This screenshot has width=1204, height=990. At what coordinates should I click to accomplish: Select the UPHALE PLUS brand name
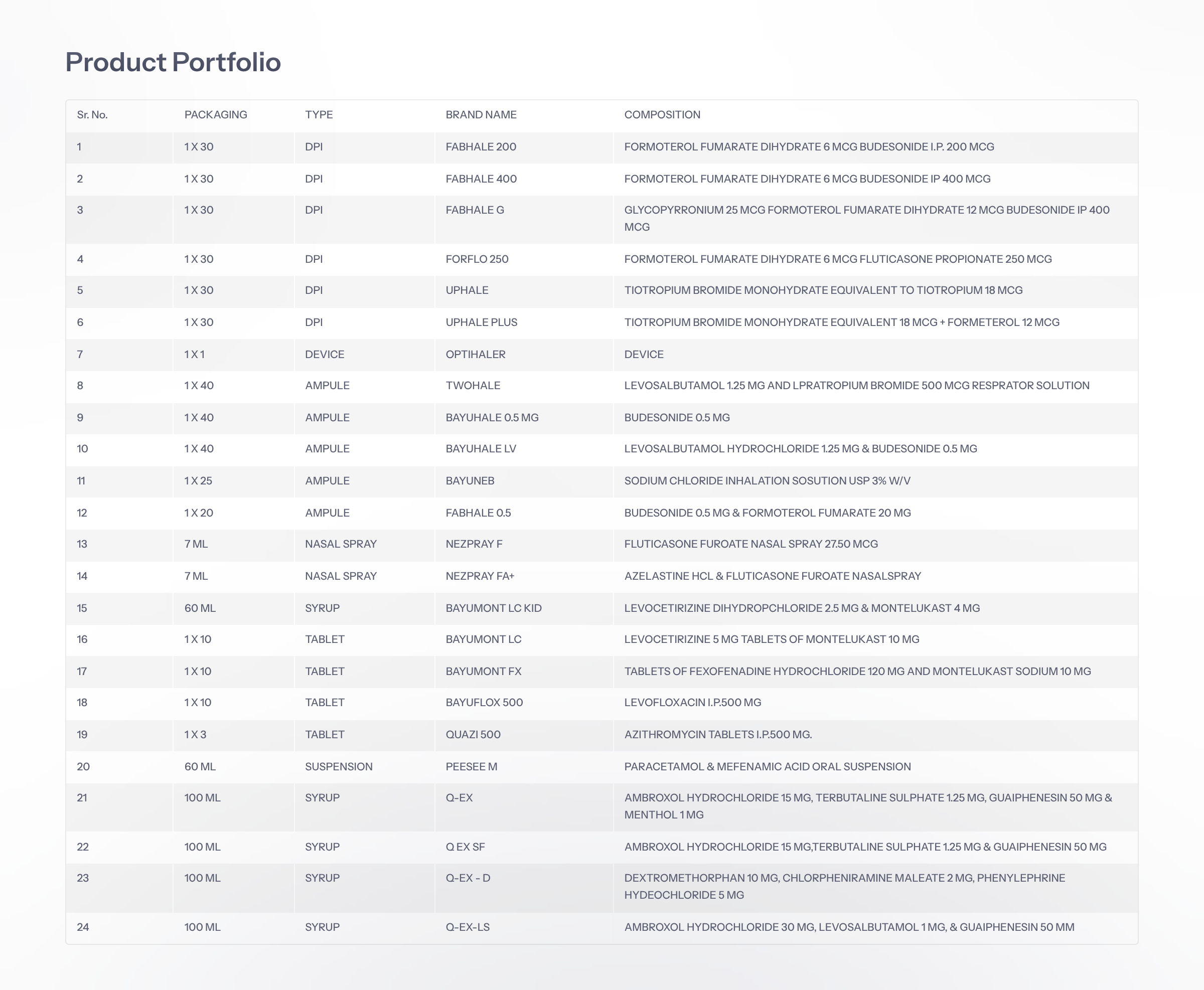coord(482,322)
